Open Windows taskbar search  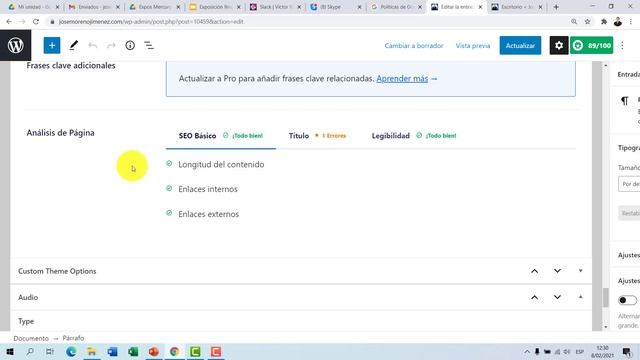pos(30,351)
